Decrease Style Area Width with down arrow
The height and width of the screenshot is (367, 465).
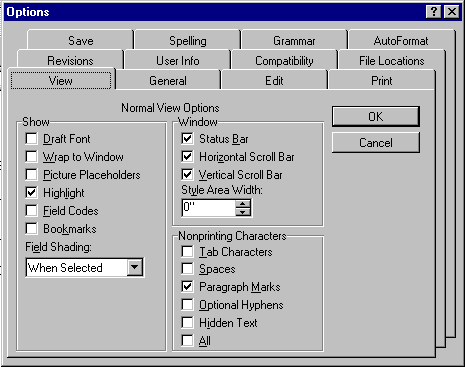point(243,212)
